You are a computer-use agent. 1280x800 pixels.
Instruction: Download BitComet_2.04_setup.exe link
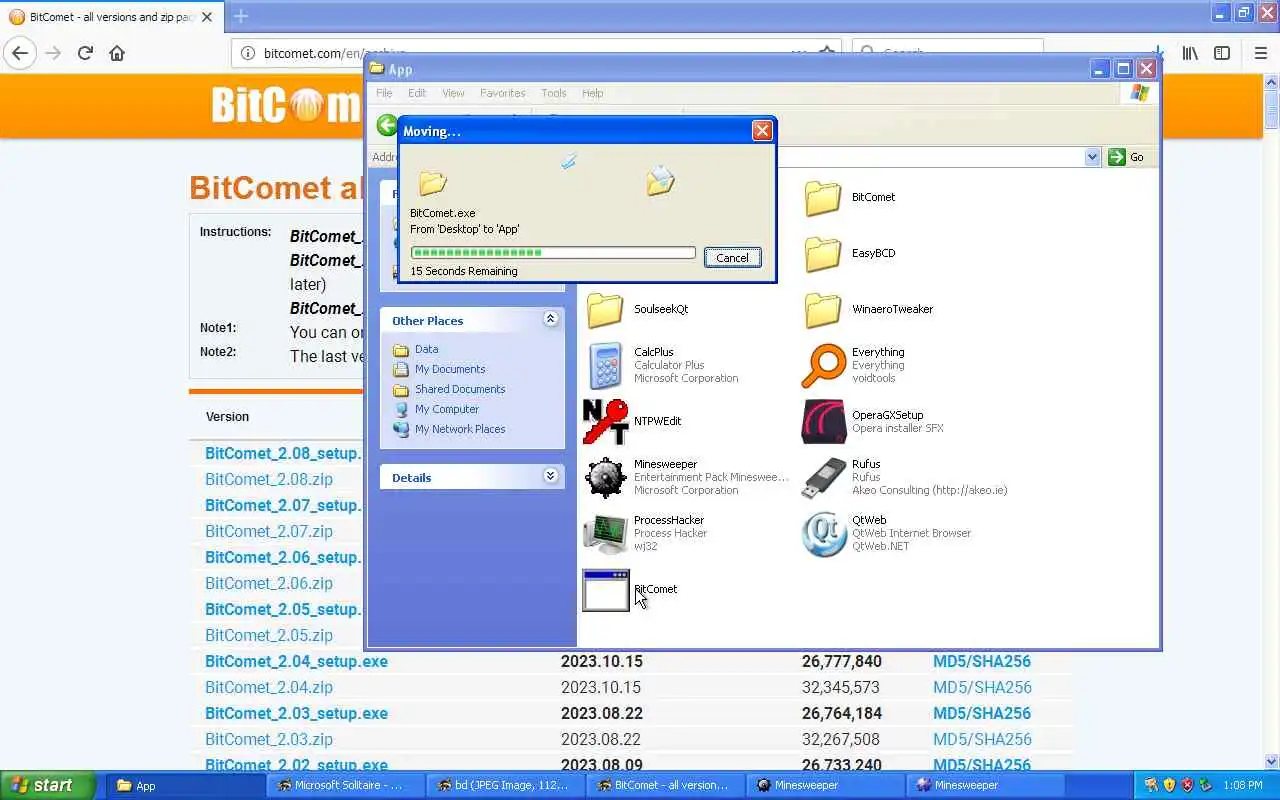click(296, 661)
